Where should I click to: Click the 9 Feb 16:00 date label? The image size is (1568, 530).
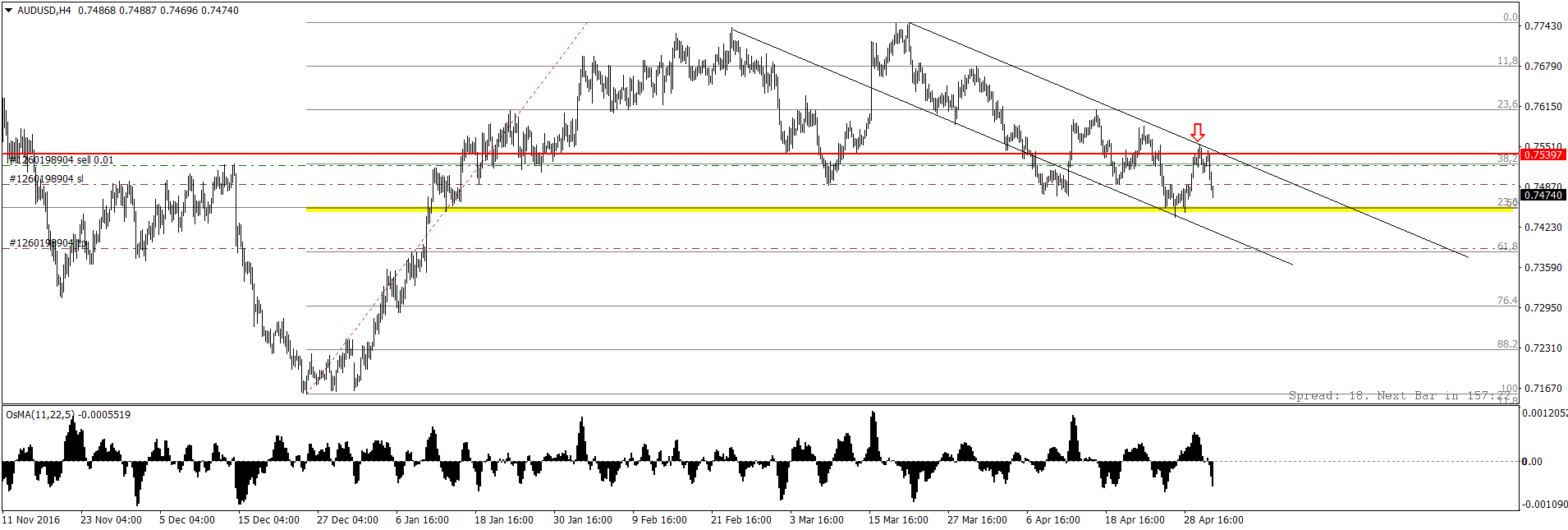pyautogui.click(x=659, y=520)
